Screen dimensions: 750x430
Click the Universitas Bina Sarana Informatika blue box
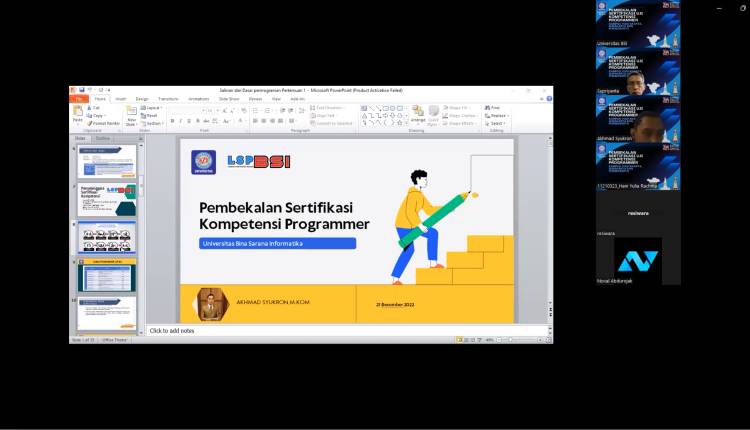pos(277,243)
